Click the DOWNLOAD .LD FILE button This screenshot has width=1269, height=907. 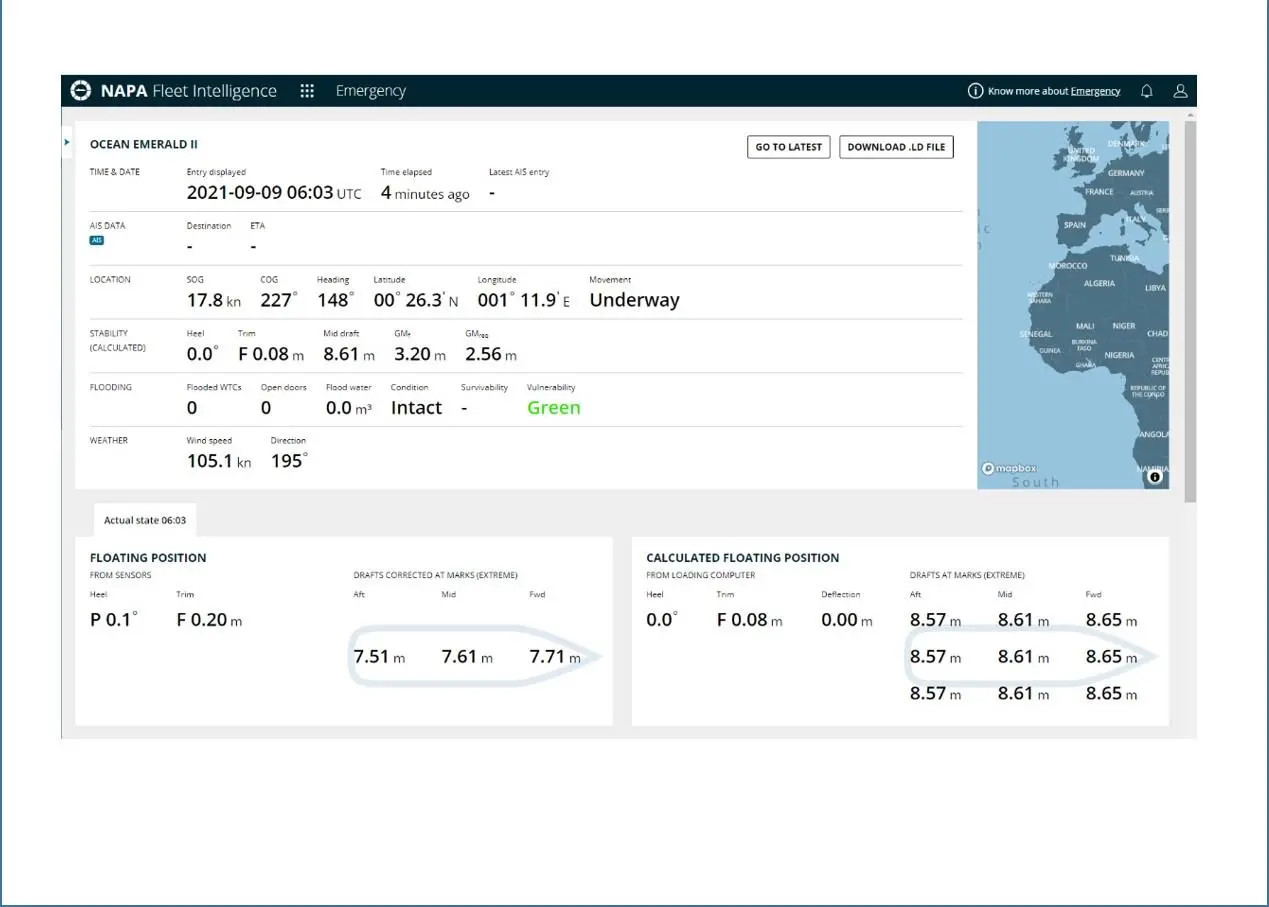click(x=896, y=147)
